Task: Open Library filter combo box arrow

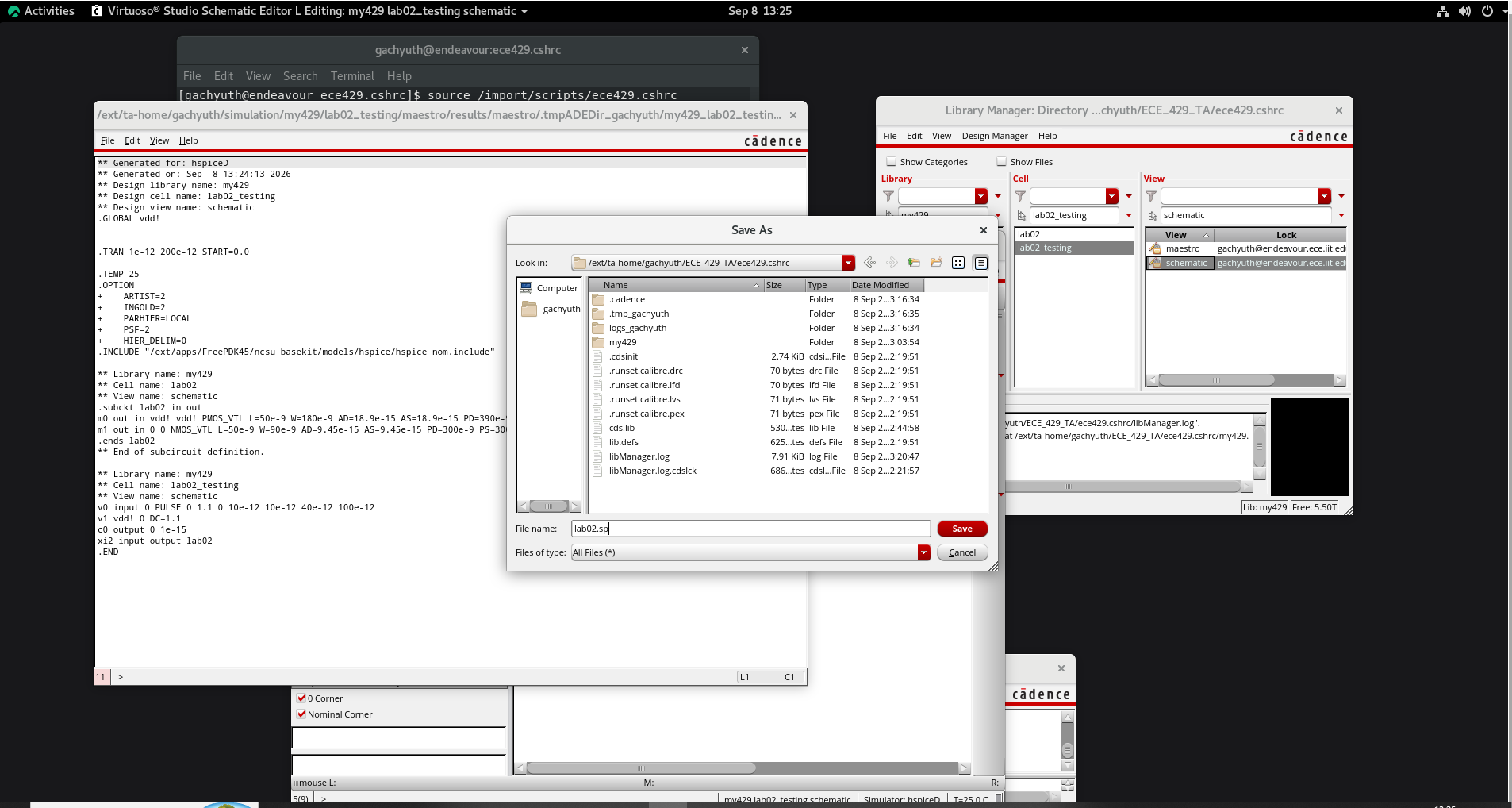Action: pyautogui.click(x=981, y=196)
